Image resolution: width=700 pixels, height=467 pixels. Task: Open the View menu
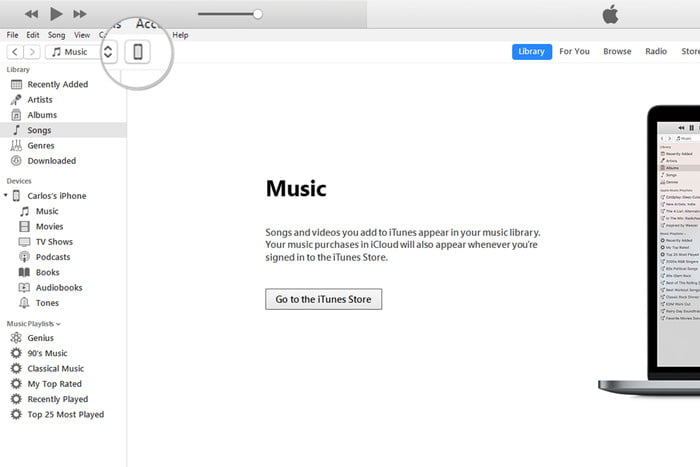coord(82,35)
